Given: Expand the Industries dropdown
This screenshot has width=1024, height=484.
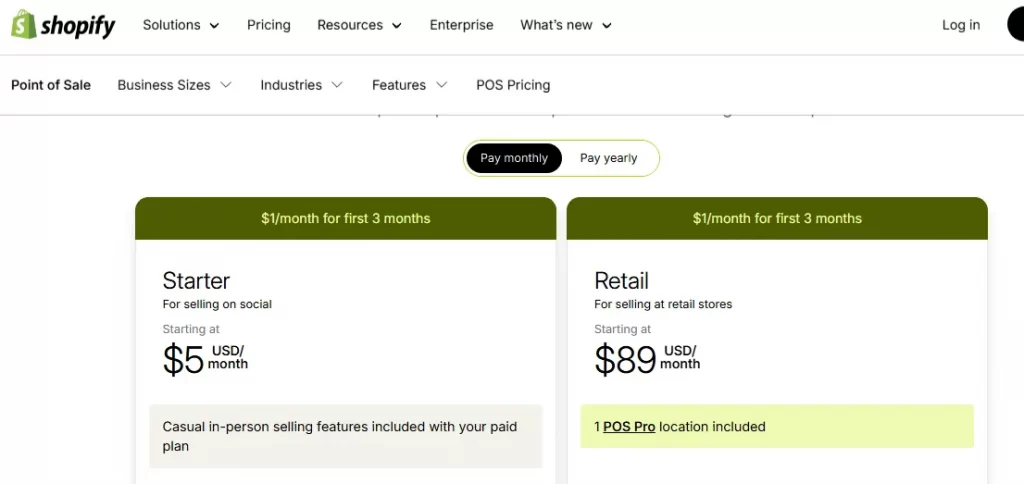Looking at the screenshot, I should click(301, 85).
